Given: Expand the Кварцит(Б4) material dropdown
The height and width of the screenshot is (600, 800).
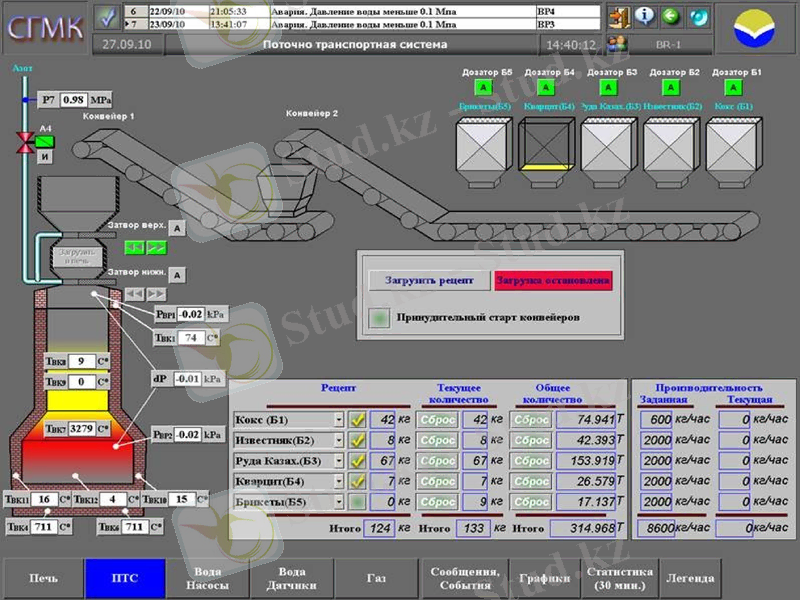Looking at the screenshot, I should pyautogui.click(x=338, y=481).
